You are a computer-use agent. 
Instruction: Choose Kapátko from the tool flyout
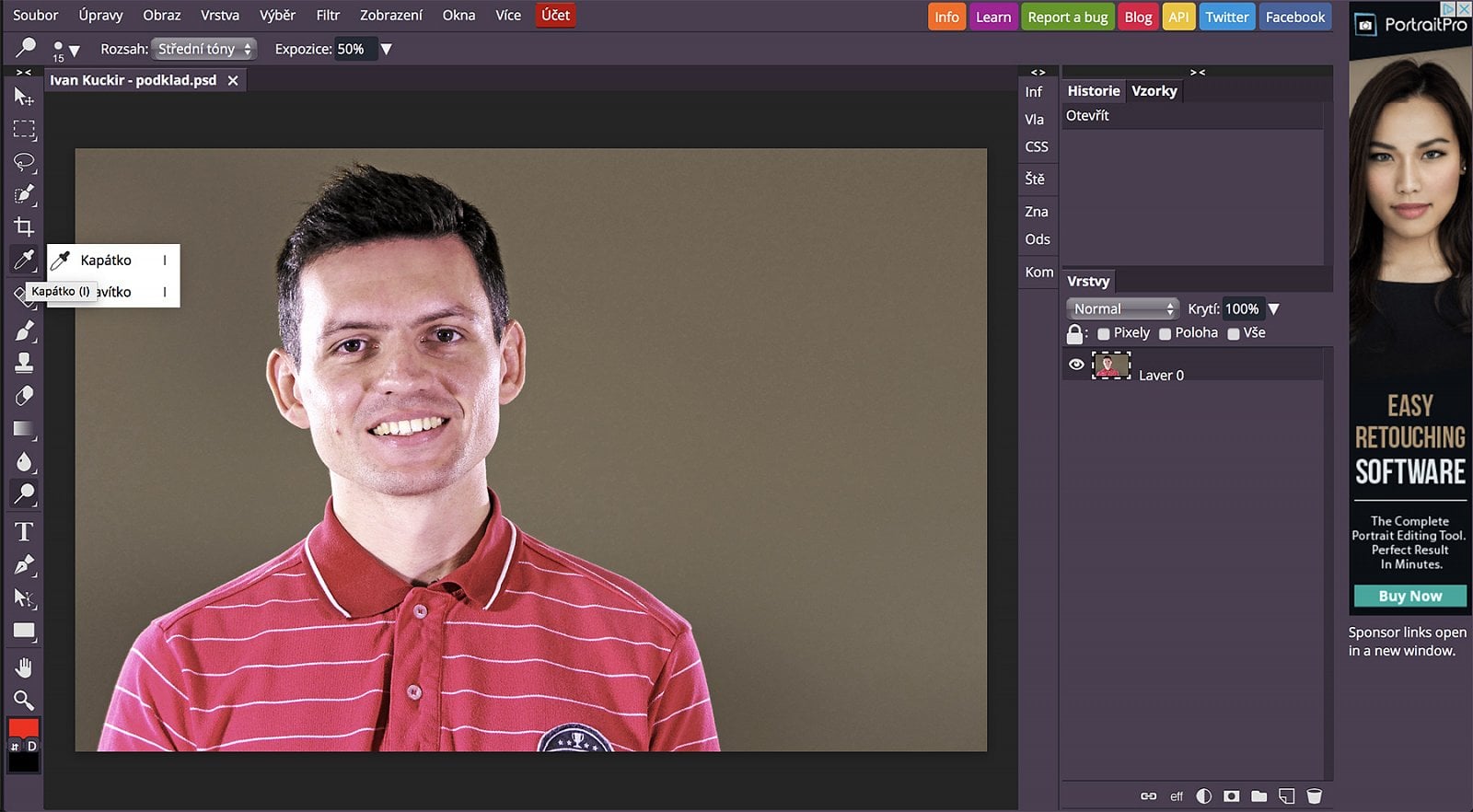pos(113,261)
